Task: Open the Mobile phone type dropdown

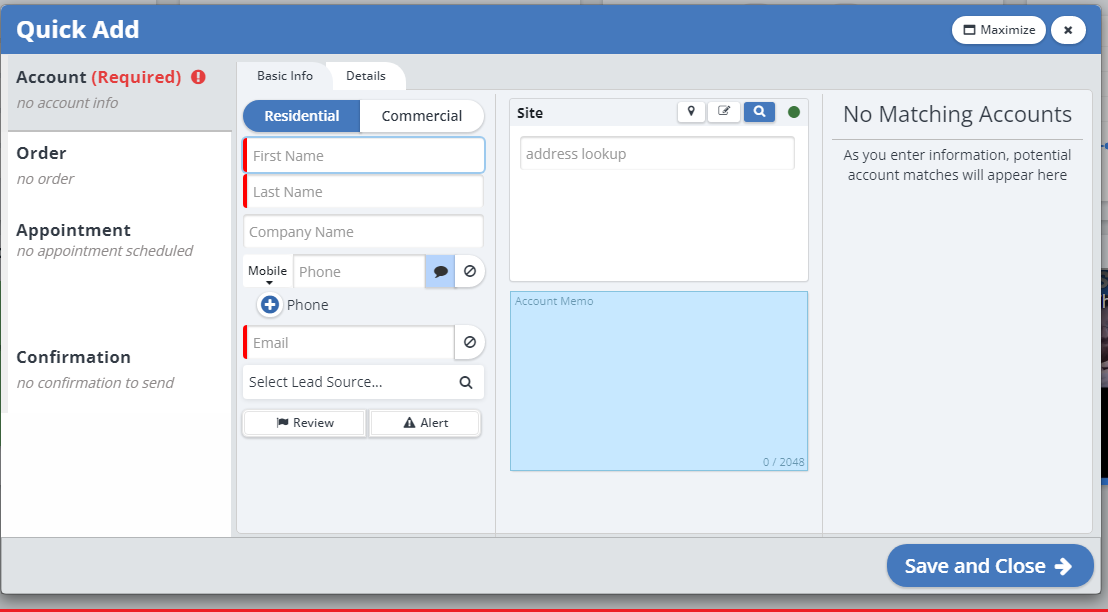Action: coord(268,273)
